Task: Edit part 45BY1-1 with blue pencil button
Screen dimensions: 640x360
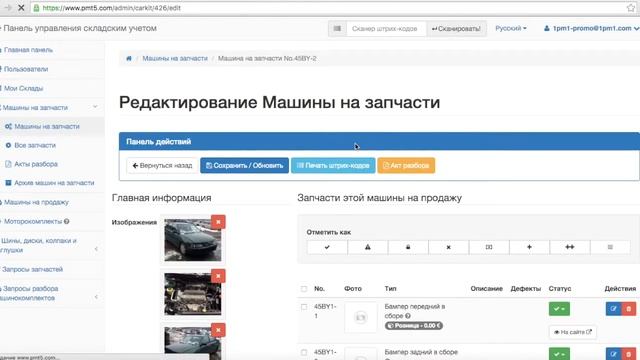Action: pos(613,309)
